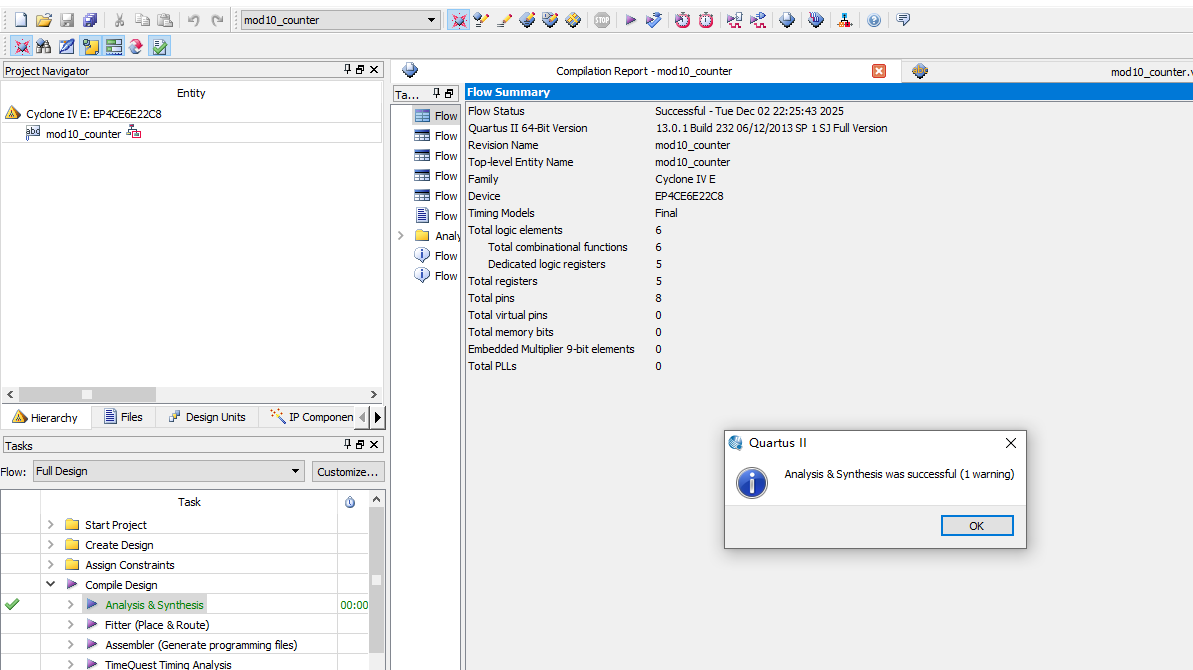Close the Compilation Report tab

click(879, 71)
